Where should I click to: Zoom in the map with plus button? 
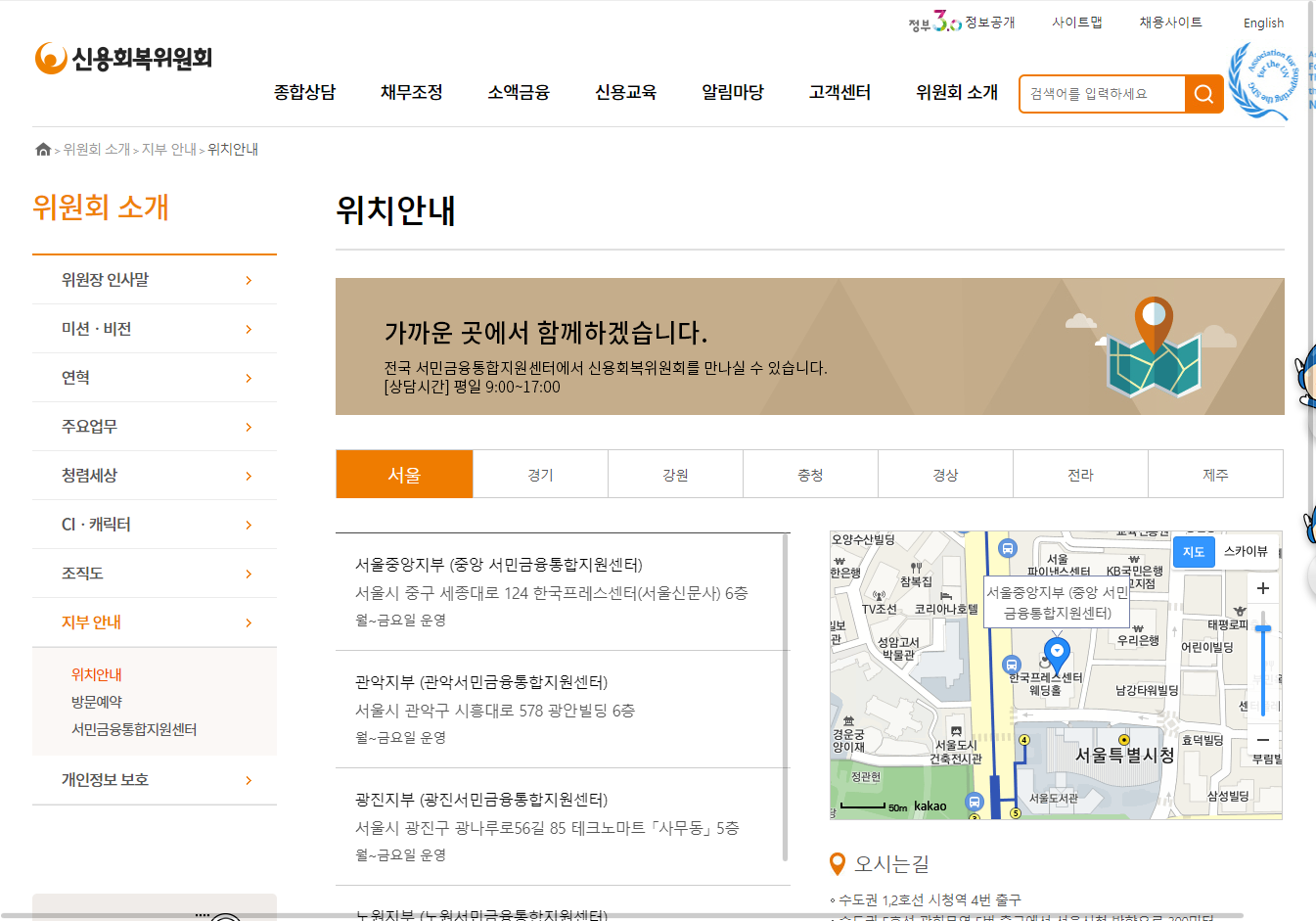click(1263, 588)
